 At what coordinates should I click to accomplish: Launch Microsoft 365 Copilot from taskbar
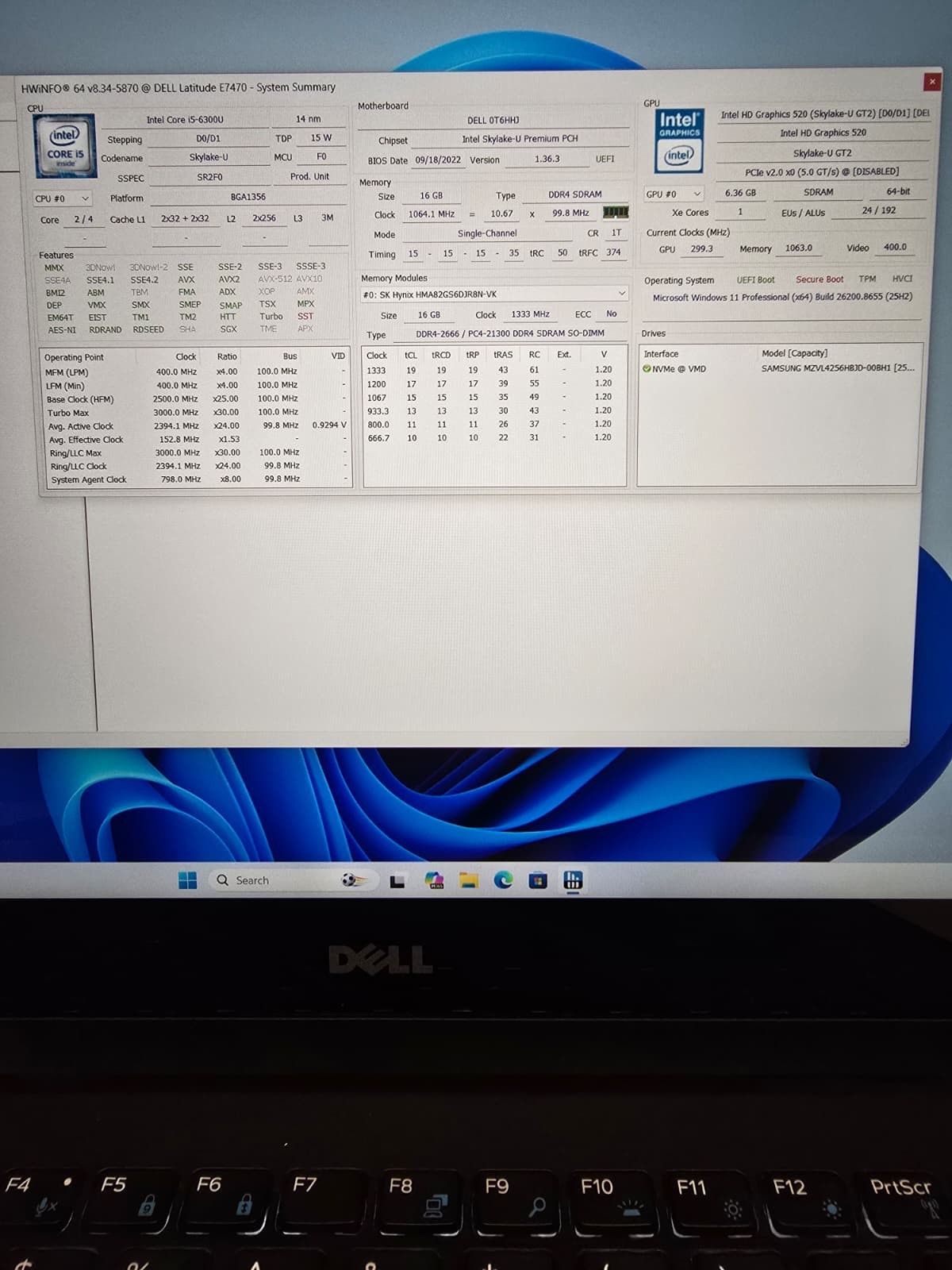(434, 880)
